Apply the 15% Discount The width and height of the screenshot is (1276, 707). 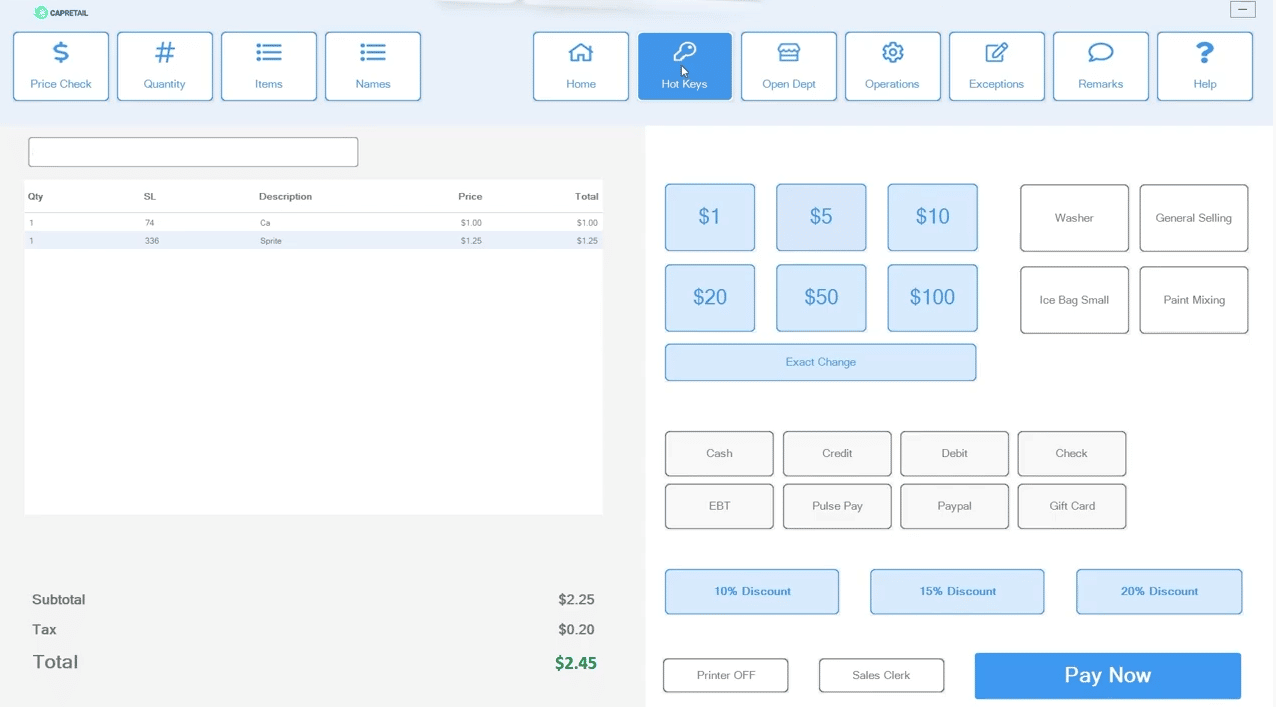click(x=957, y=592)
